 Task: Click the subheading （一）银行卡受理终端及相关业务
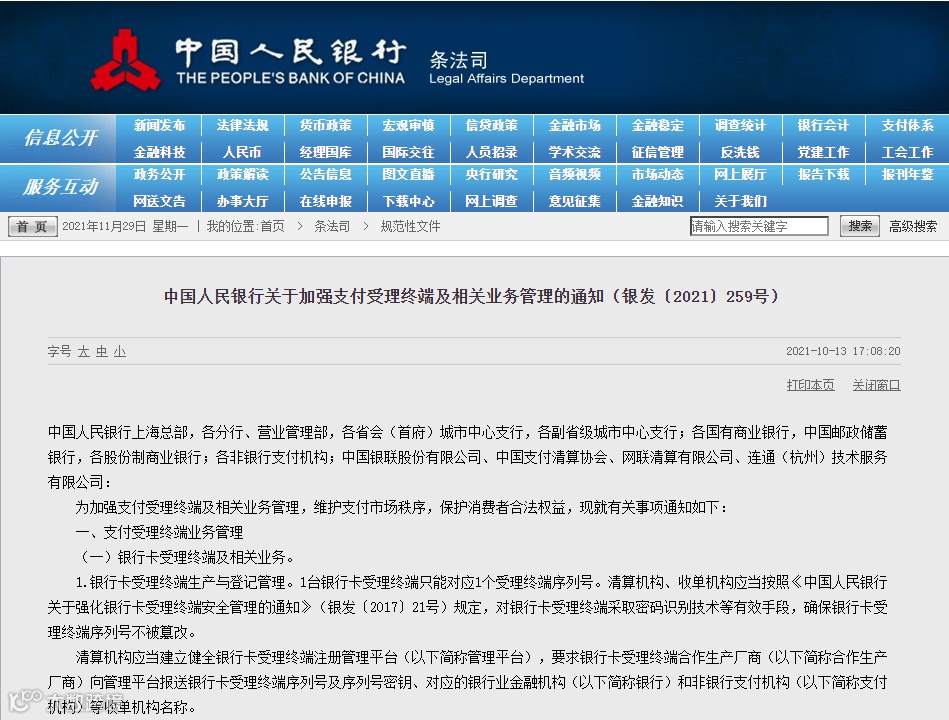tap(186, 557)
